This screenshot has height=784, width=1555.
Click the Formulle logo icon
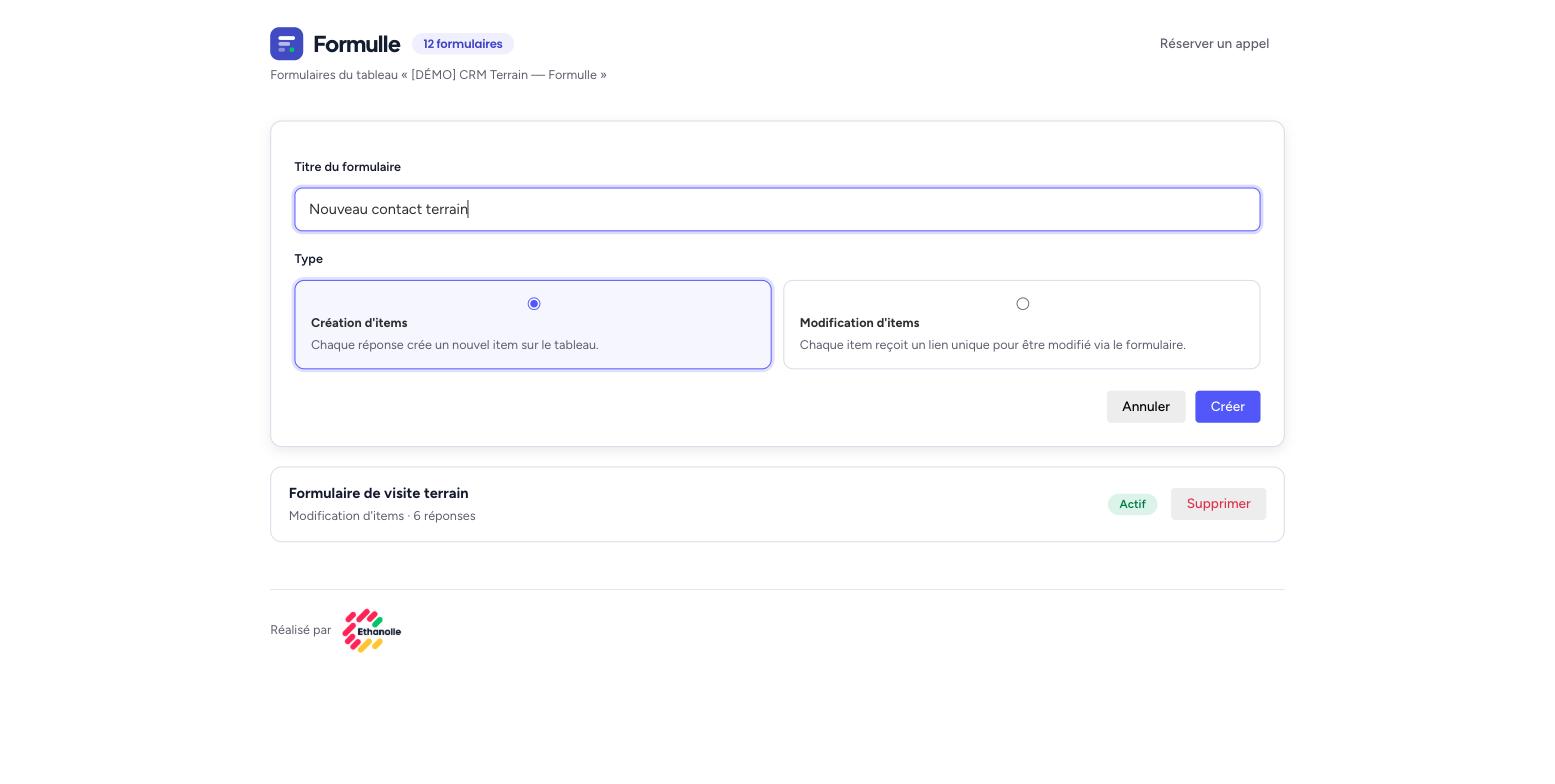286,44
